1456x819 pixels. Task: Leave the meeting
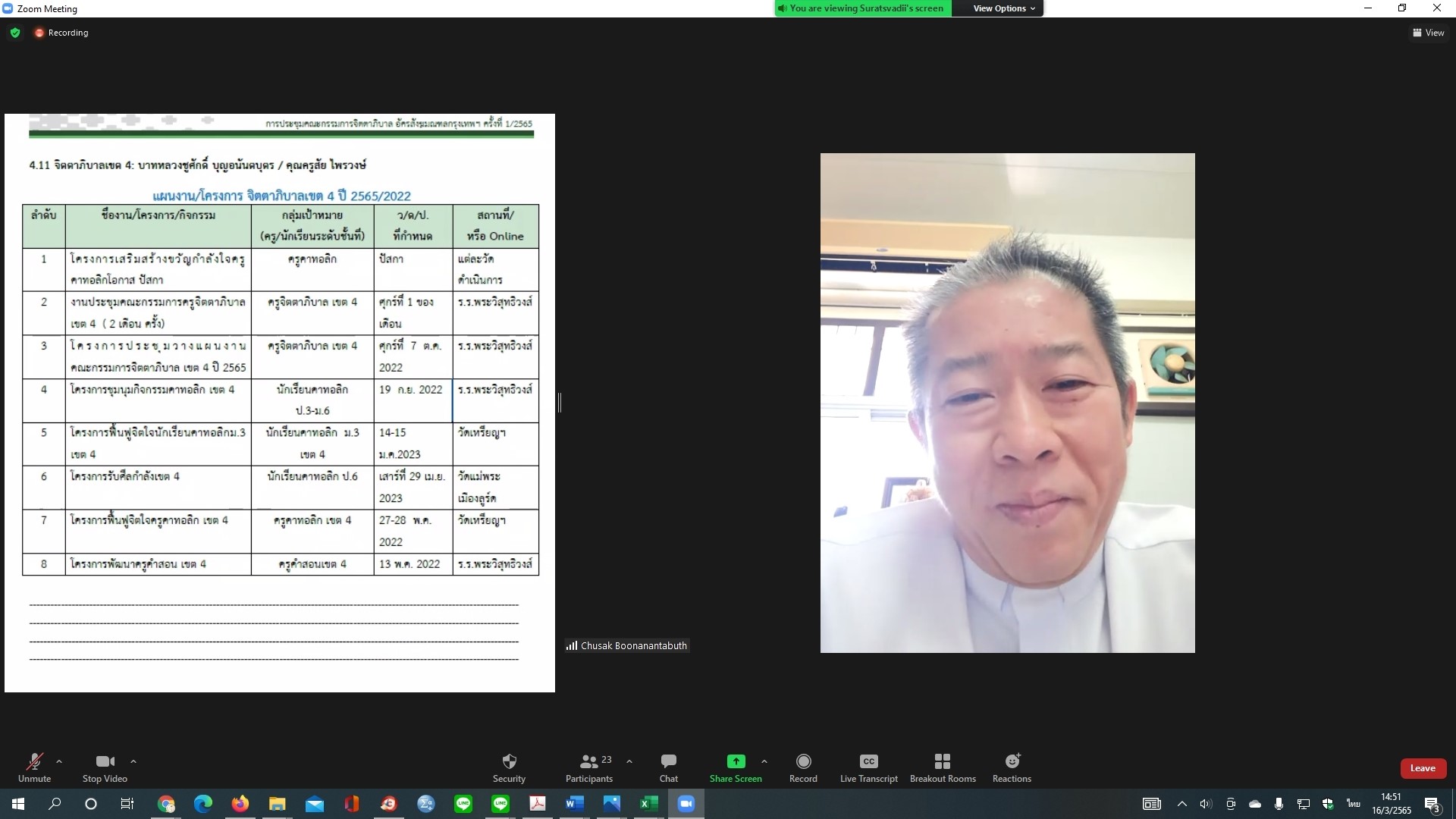point(1423,768)
